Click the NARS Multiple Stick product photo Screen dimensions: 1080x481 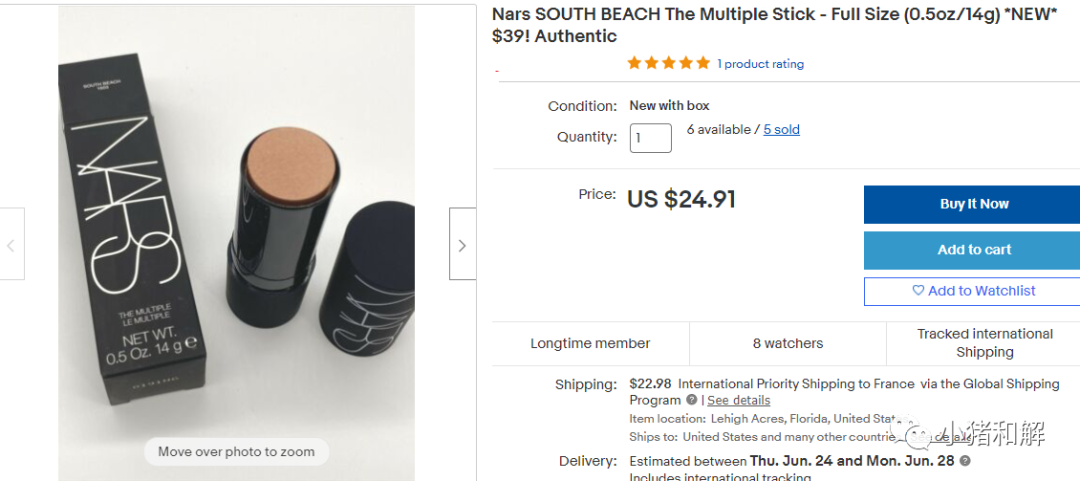click(x=236, y=230)
